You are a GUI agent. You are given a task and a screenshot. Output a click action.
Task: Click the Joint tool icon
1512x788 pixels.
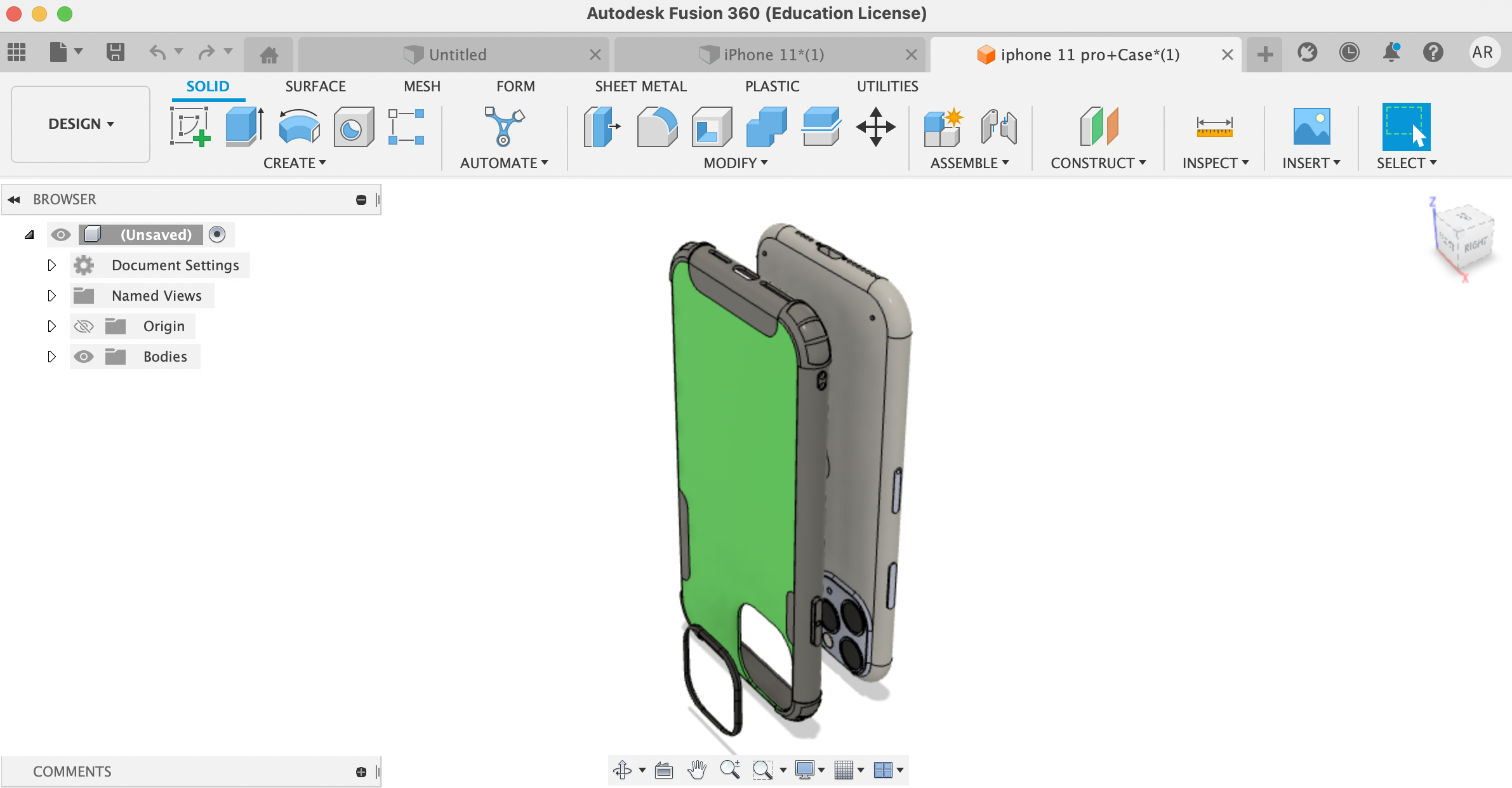(998, 126)
